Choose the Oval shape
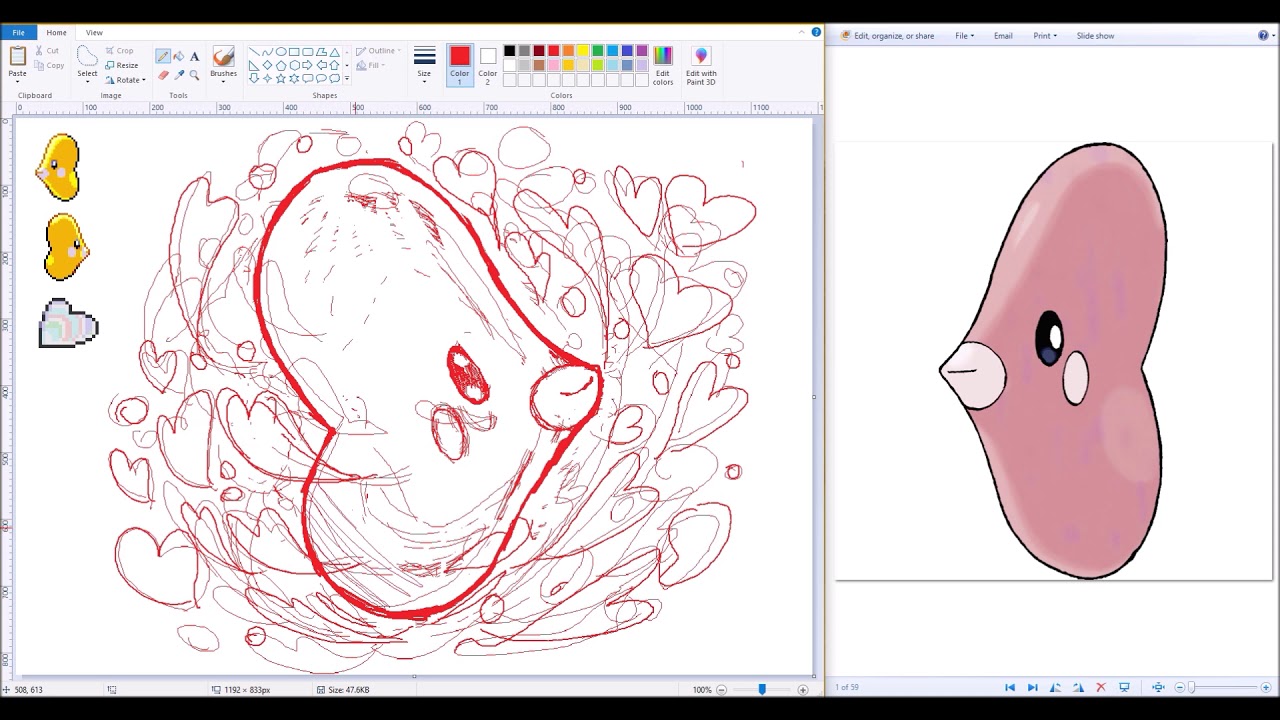 point(281,52)
